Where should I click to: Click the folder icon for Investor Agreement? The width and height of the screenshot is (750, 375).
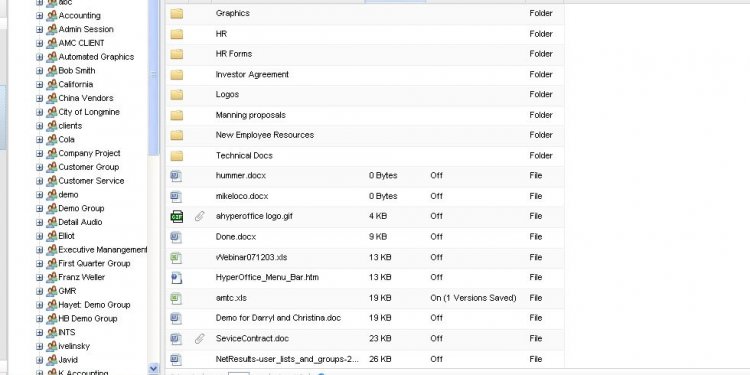(x=176, y=75)
